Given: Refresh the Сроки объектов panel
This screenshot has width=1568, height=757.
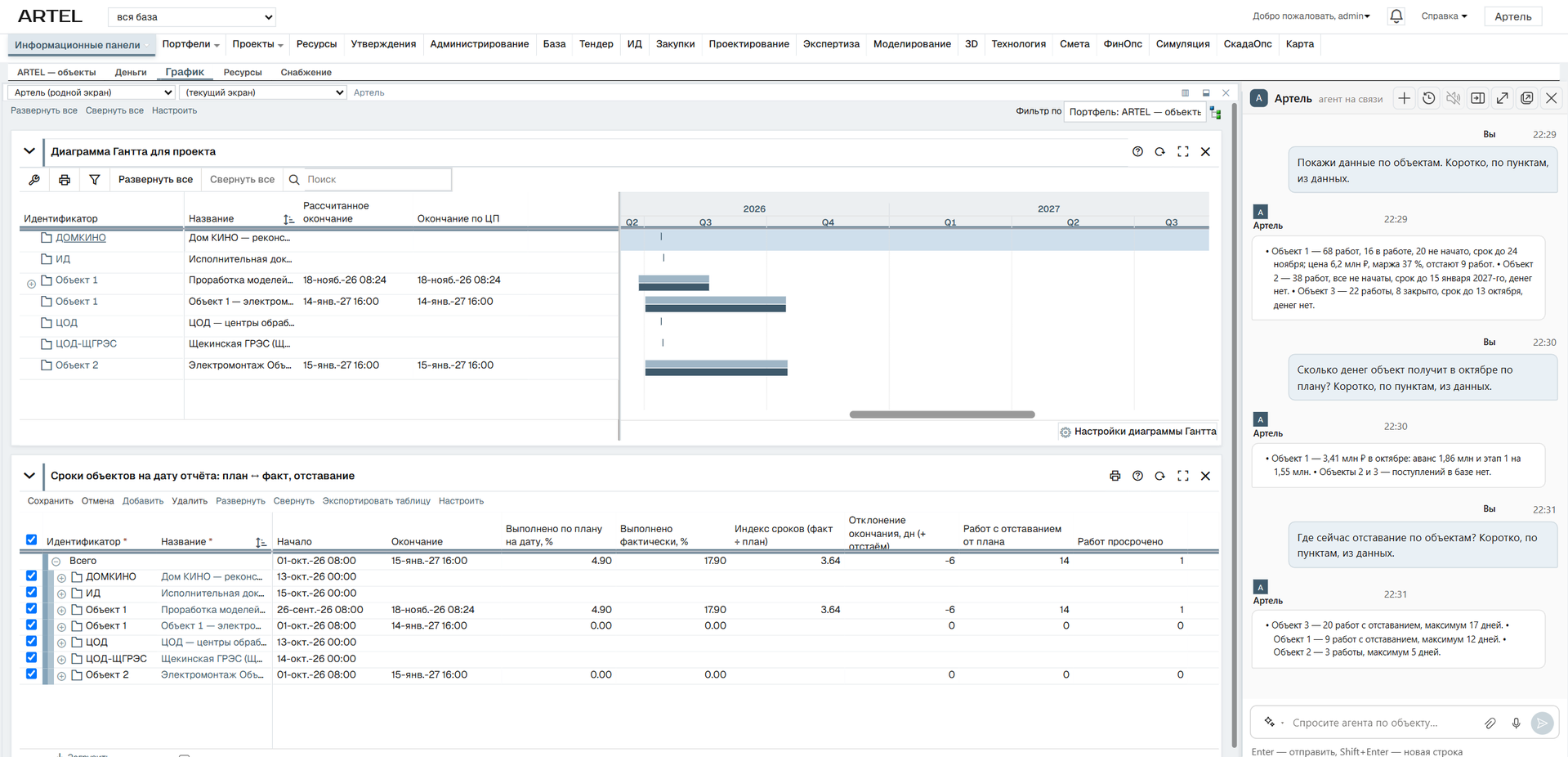Looking at the screenshot, I should tap(1159, 476).
